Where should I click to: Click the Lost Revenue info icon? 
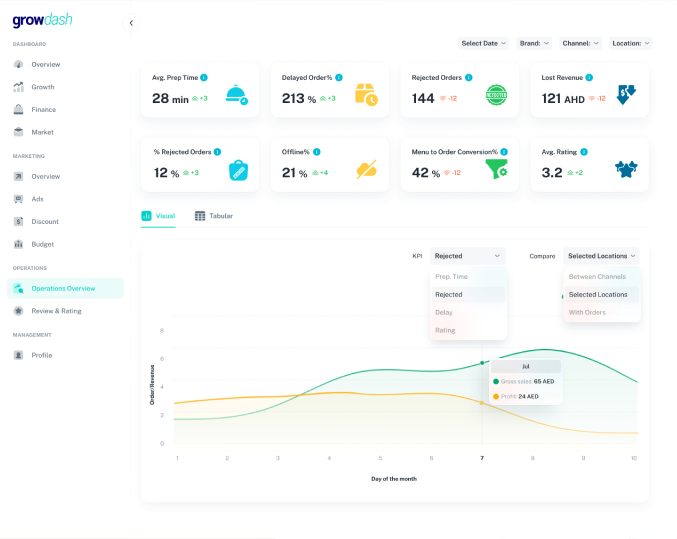tap(589, 78)
